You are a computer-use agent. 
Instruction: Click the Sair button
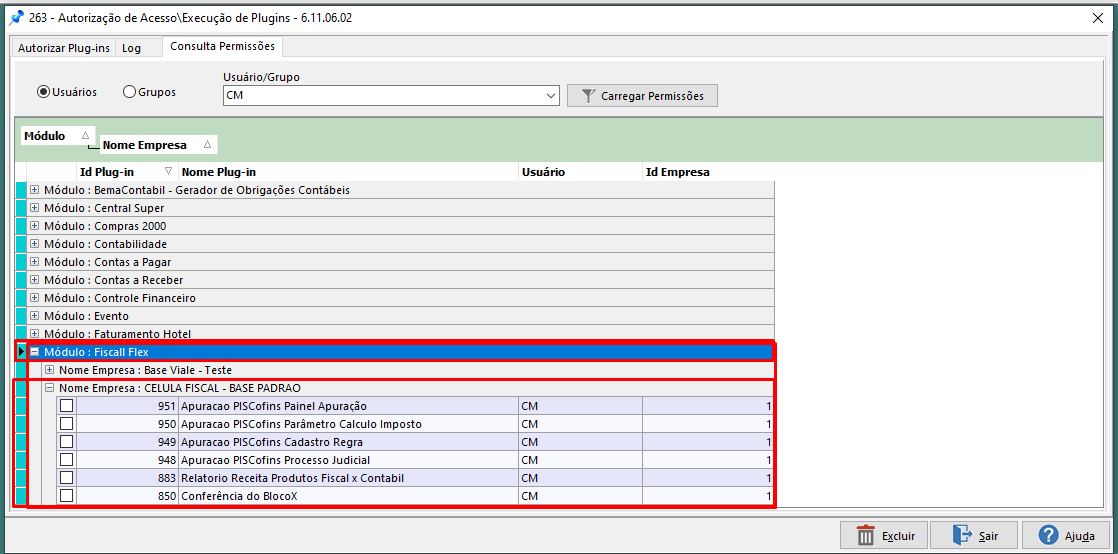click(x=973, y=535)
